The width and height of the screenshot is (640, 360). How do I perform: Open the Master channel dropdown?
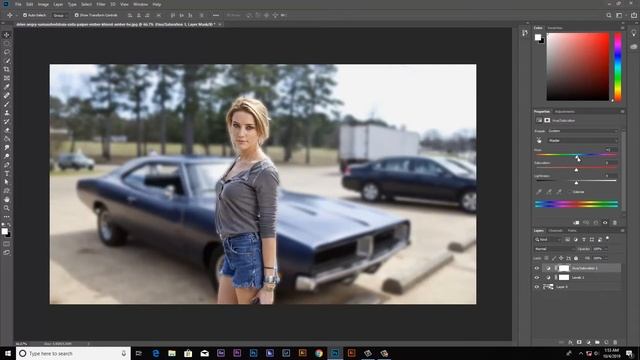[582, 140]
